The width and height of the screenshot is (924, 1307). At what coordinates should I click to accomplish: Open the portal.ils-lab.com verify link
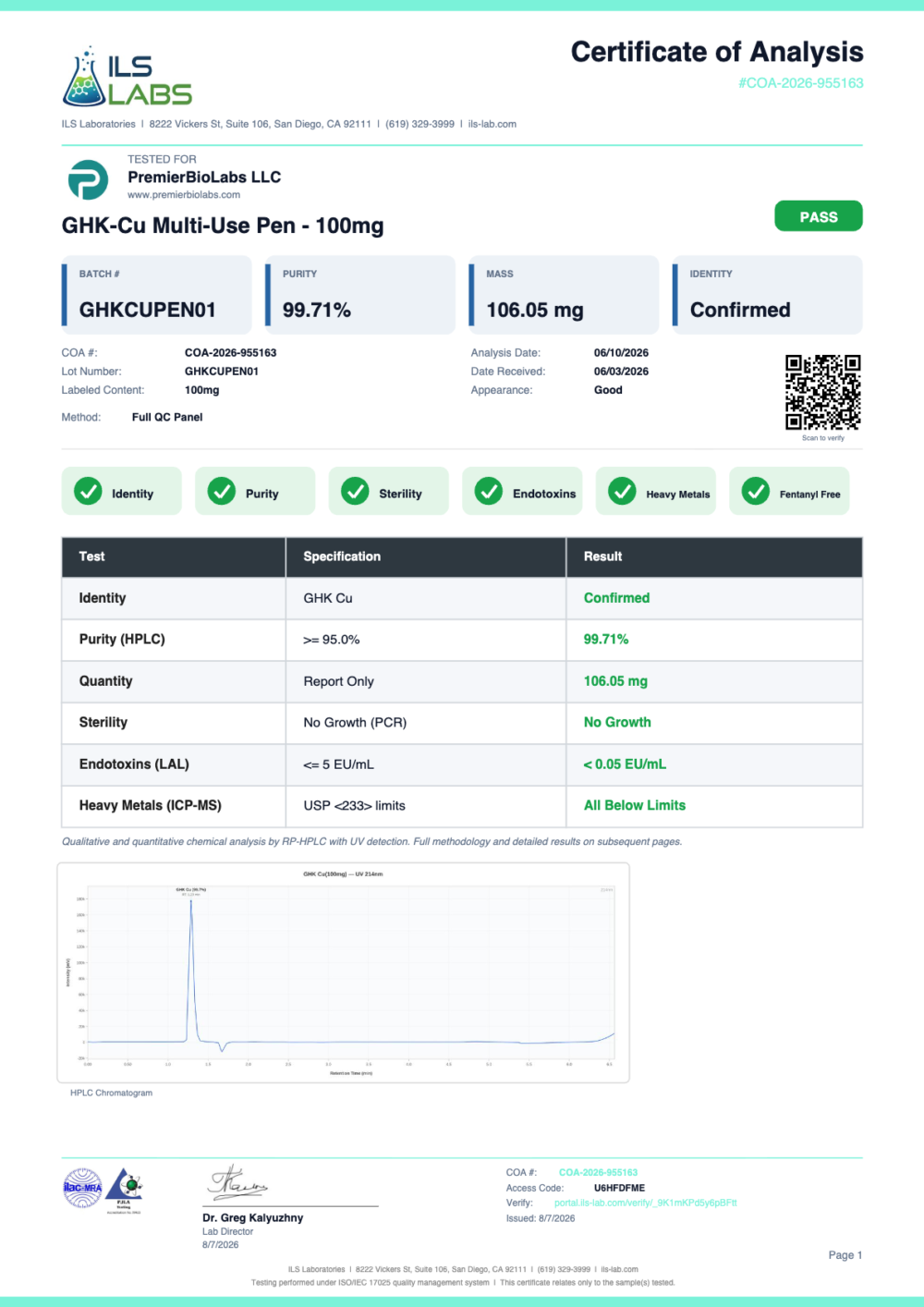646,1203
